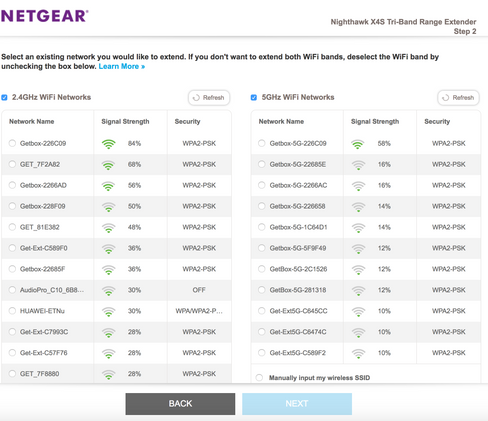Pick the Get-Ext5G-C645CC network radio button
This screenshot has height=421, width=488.
pos(262,311)
